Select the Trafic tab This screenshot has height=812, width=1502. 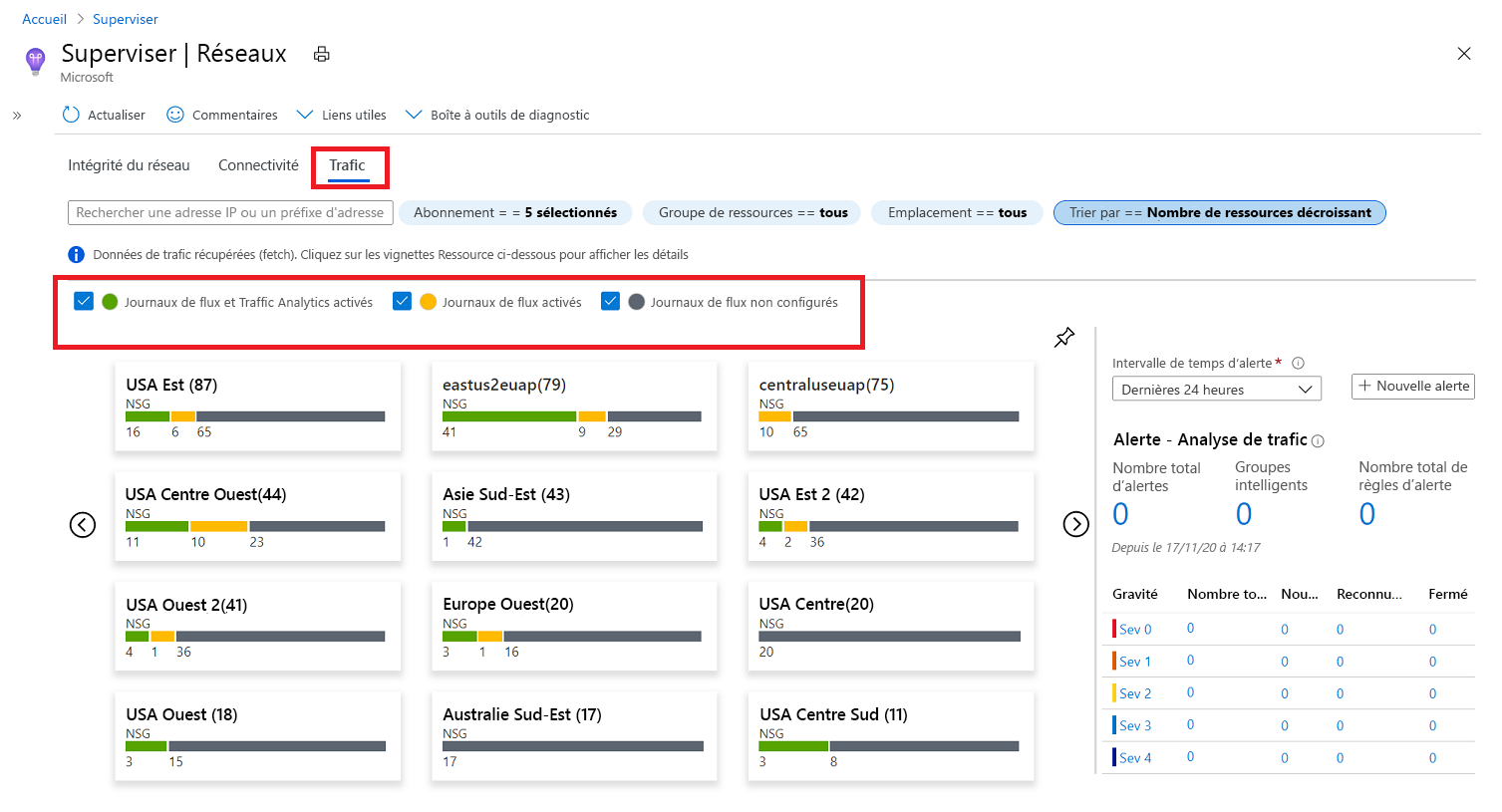tap(348, 165)
